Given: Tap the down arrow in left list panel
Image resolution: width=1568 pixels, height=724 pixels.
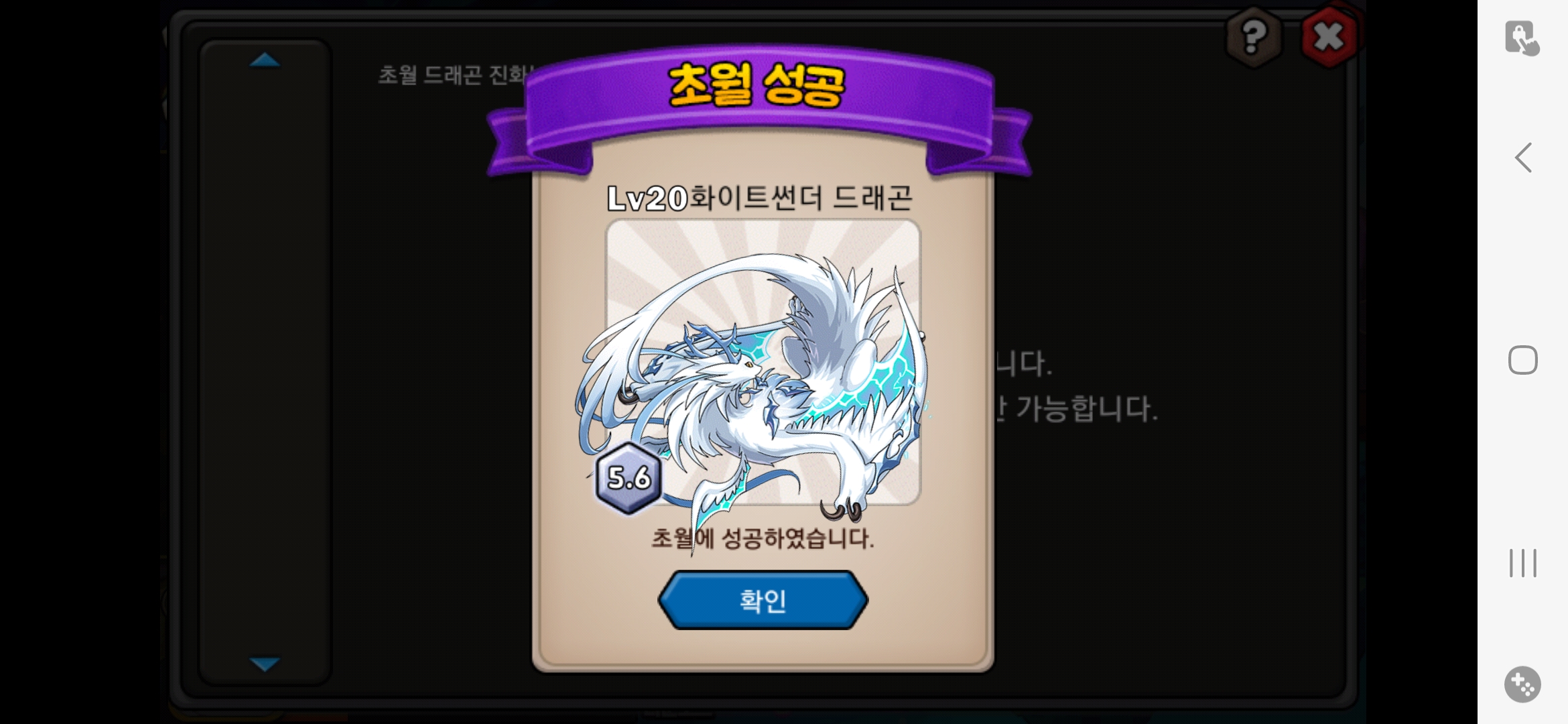Looking at the screenshot, I should 265,664.
